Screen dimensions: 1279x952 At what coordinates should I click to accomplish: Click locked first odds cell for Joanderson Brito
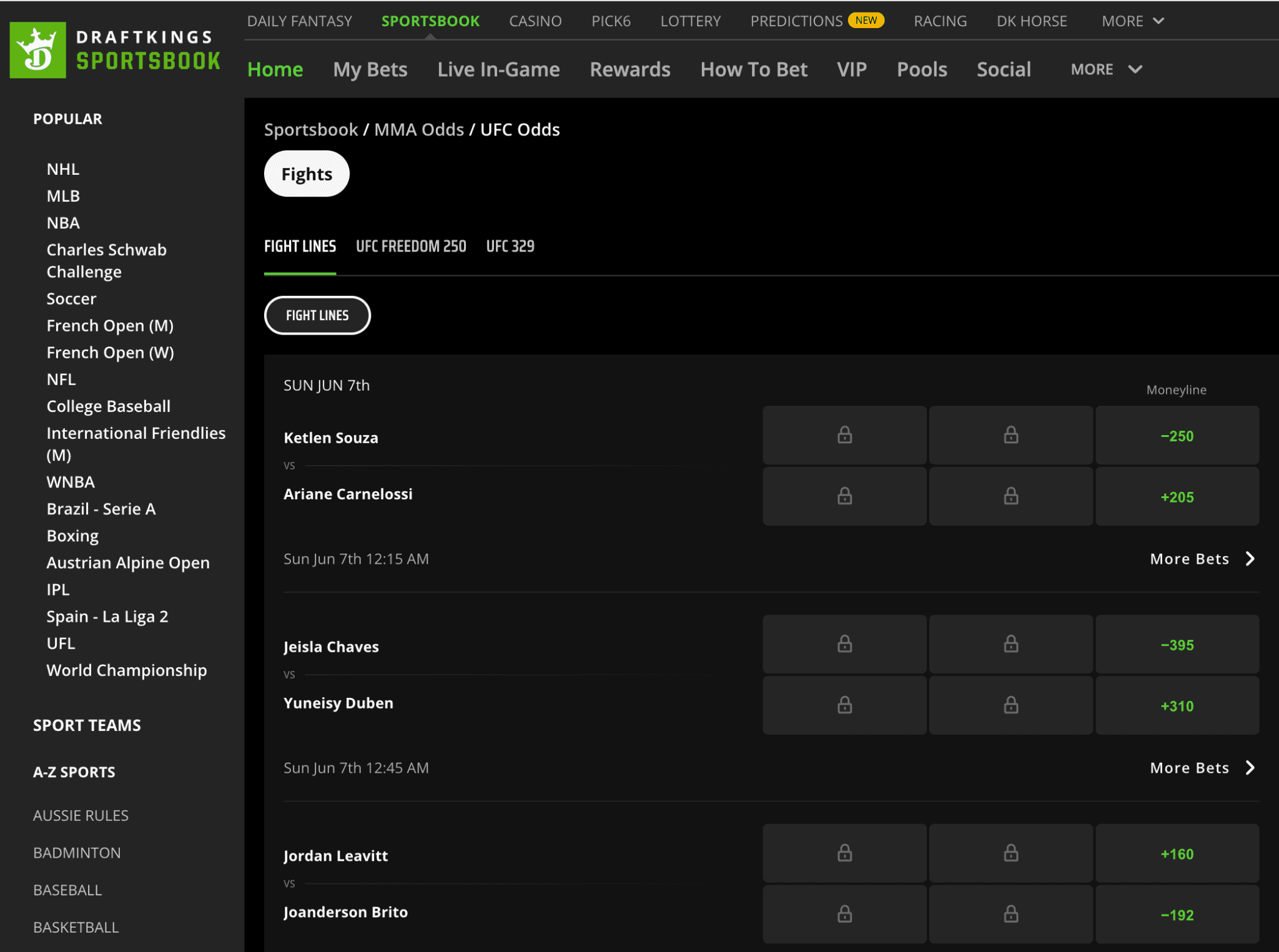click(x=844, y=915)
